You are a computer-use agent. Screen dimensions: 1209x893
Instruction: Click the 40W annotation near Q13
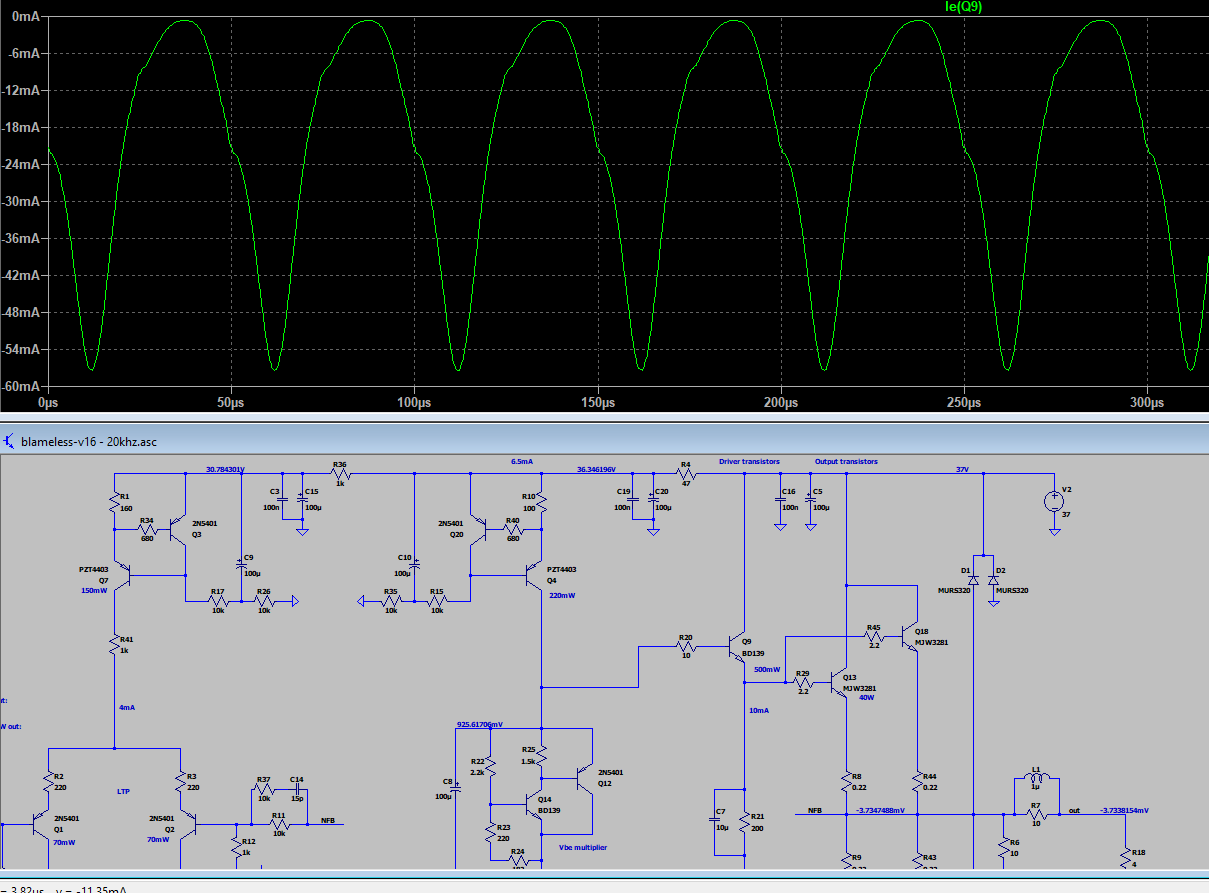(x=866, y=697)
